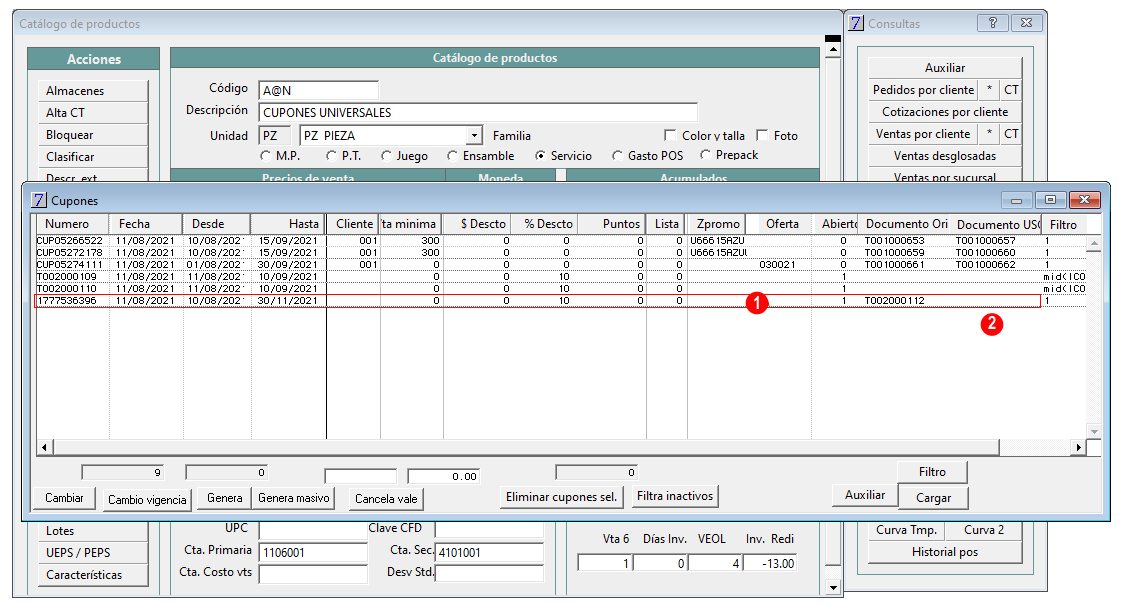The width and height of the screenshot is (1123, 611).
Task: Click Historial pos in Consultas
Action: click(x=945, y=552)
